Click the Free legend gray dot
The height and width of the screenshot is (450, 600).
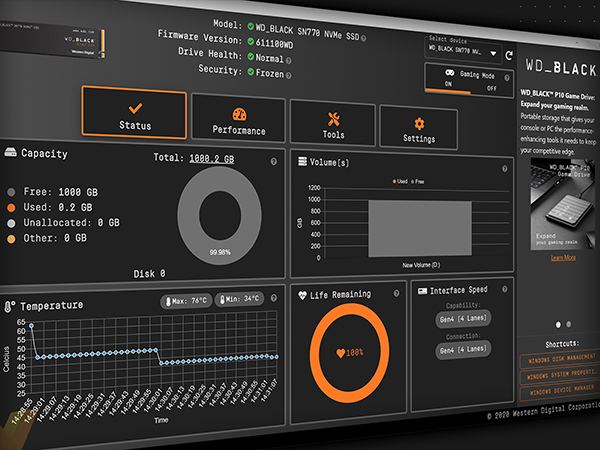[x=11, y=192]
